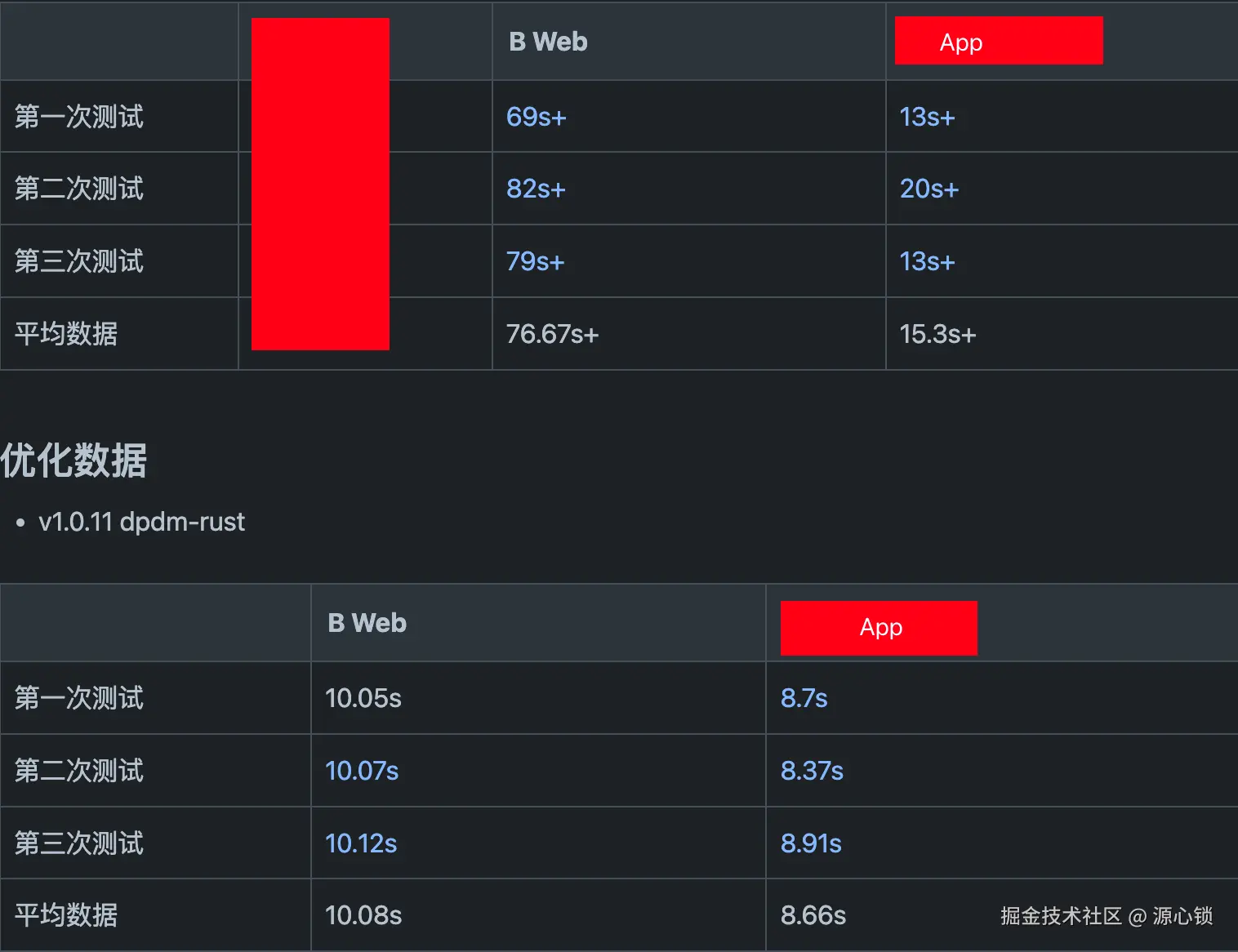1238x952 pixels.
Task: Click the B Web header in the lower table
Action: (x=367, y=623)
